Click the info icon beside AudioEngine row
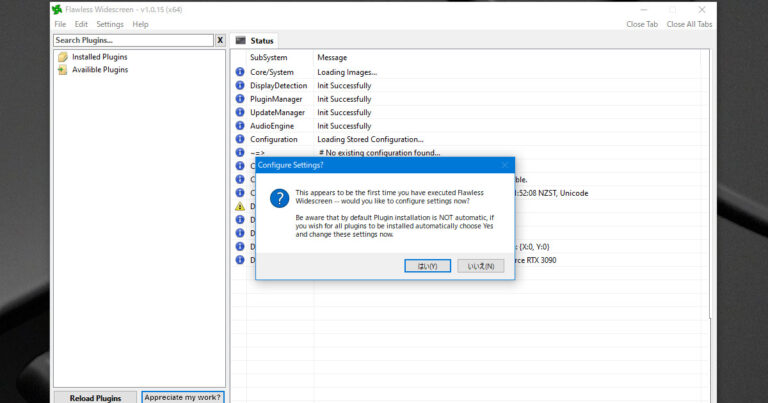 tap(240, 126)
